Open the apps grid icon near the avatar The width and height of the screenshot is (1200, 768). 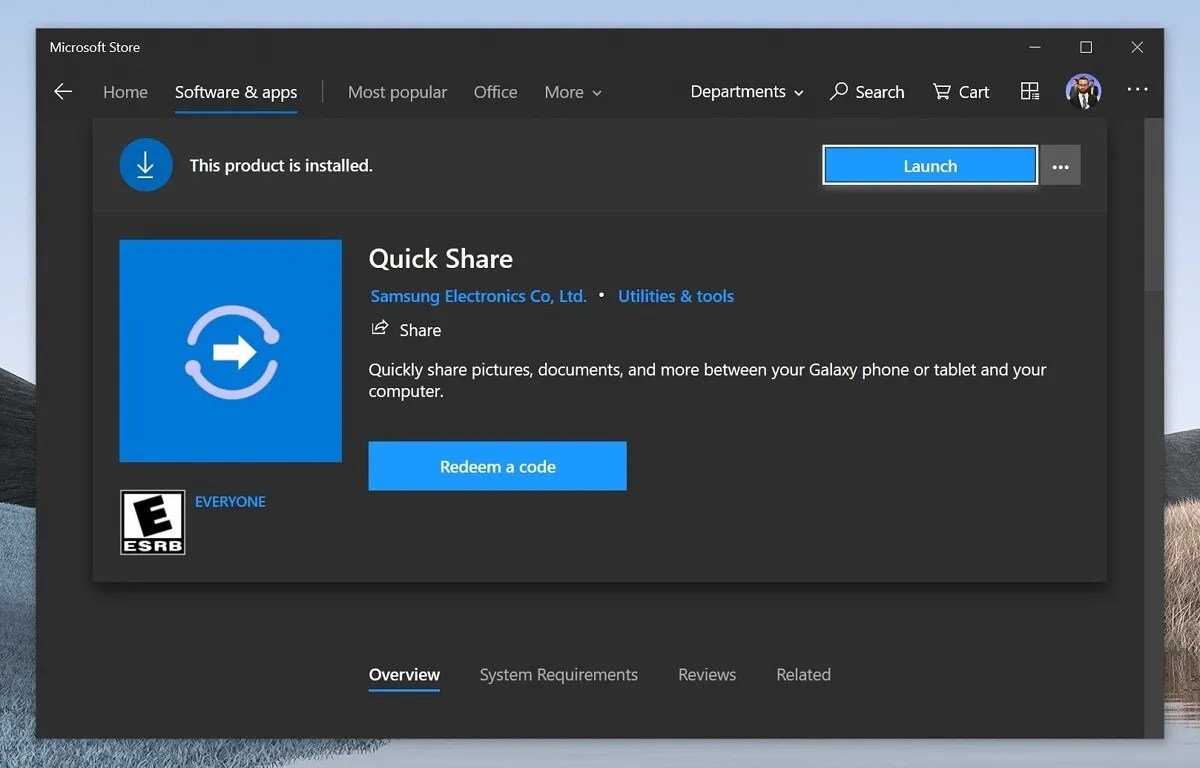[1029, 91]
